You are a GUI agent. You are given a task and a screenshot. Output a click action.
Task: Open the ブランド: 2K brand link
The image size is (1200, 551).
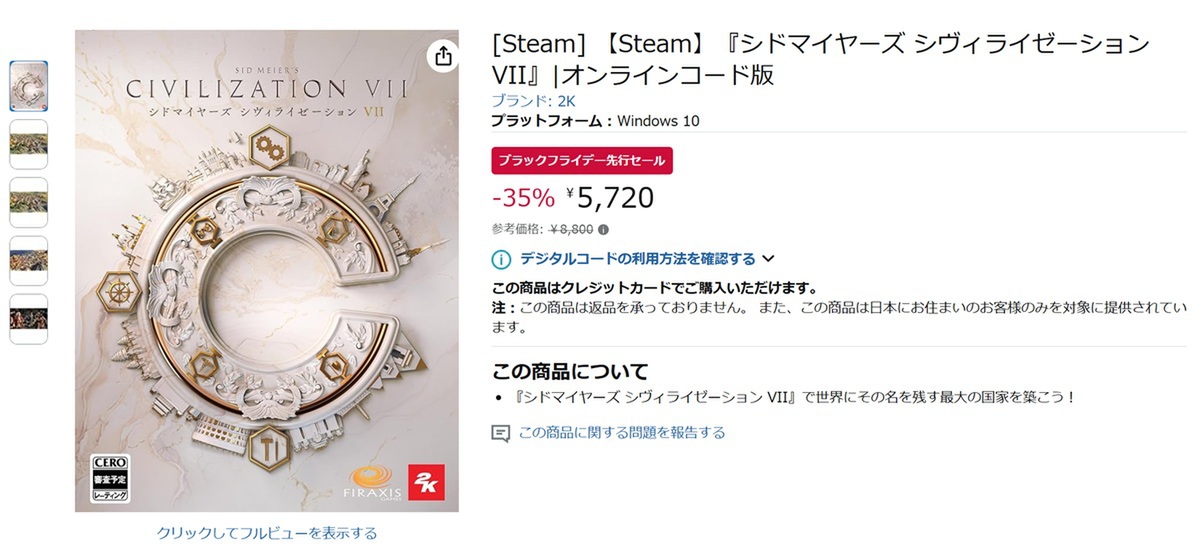(x=533, y=101)
